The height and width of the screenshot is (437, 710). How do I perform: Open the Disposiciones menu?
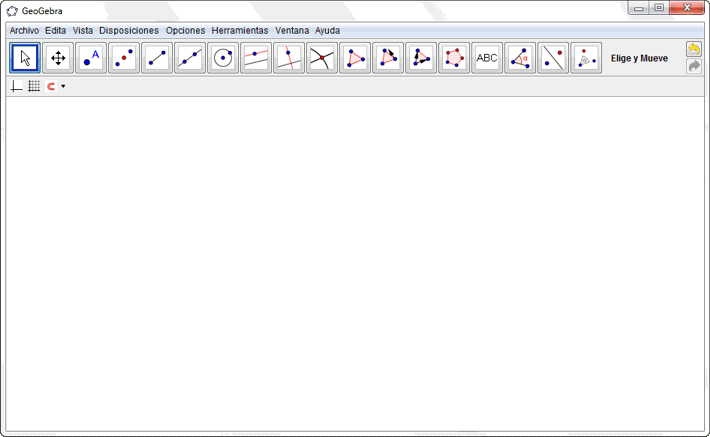click(x=129, y=31)
